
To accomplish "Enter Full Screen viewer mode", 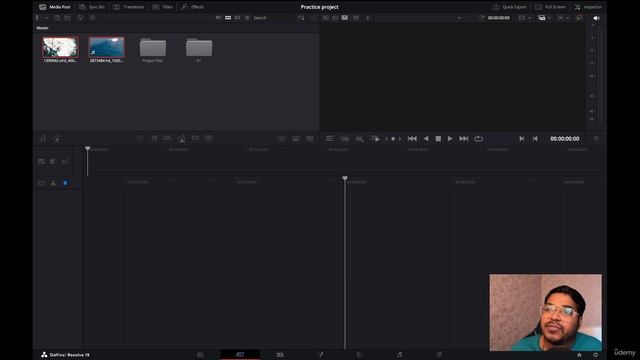I will tap(550, 7).
